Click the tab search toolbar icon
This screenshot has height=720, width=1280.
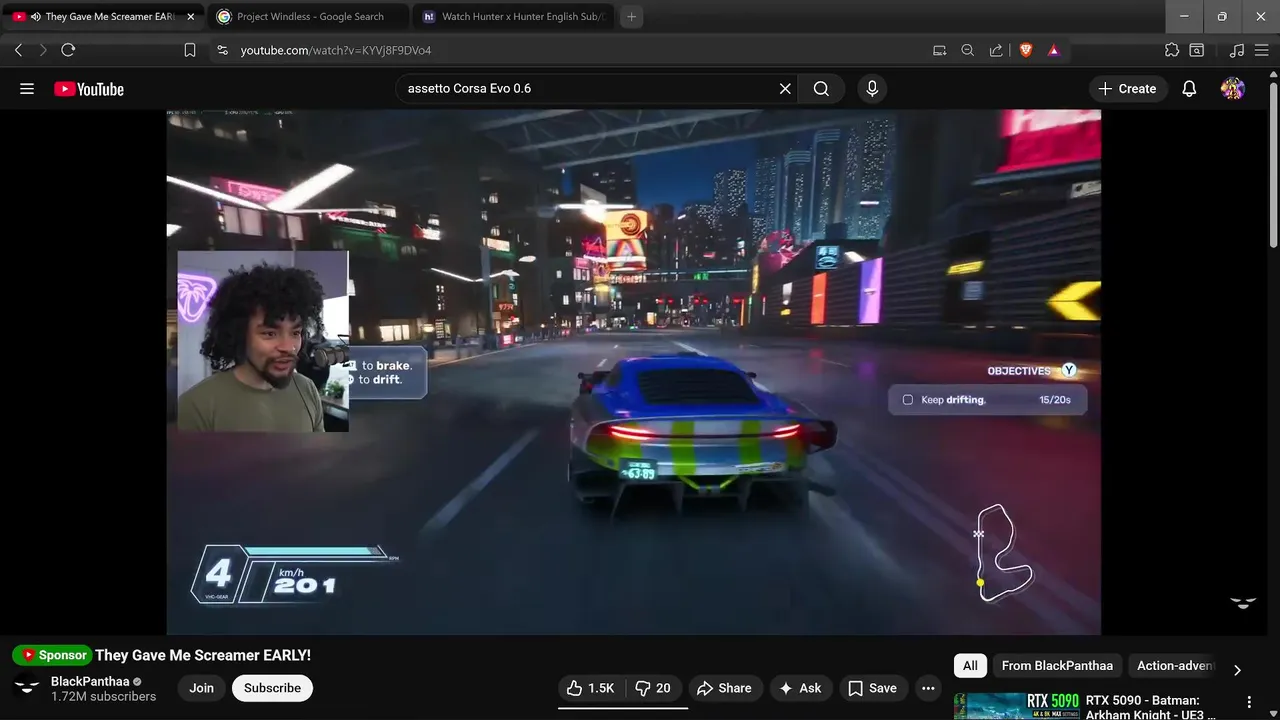(1196, 50)
